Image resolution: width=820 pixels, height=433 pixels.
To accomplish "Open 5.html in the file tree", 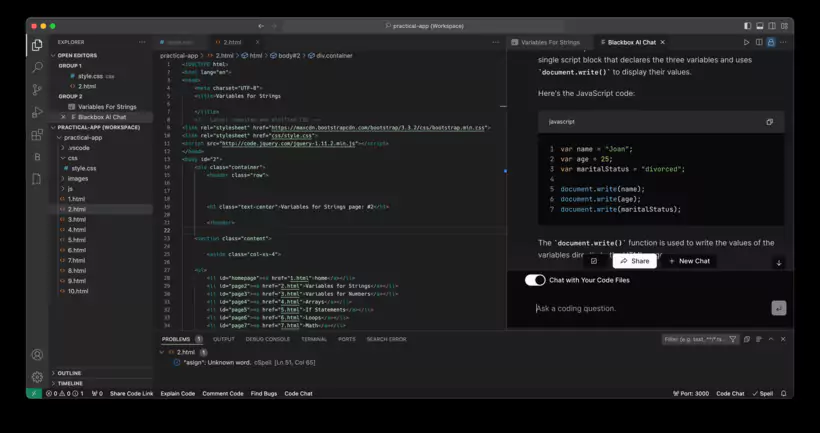I will coord(76,240).
